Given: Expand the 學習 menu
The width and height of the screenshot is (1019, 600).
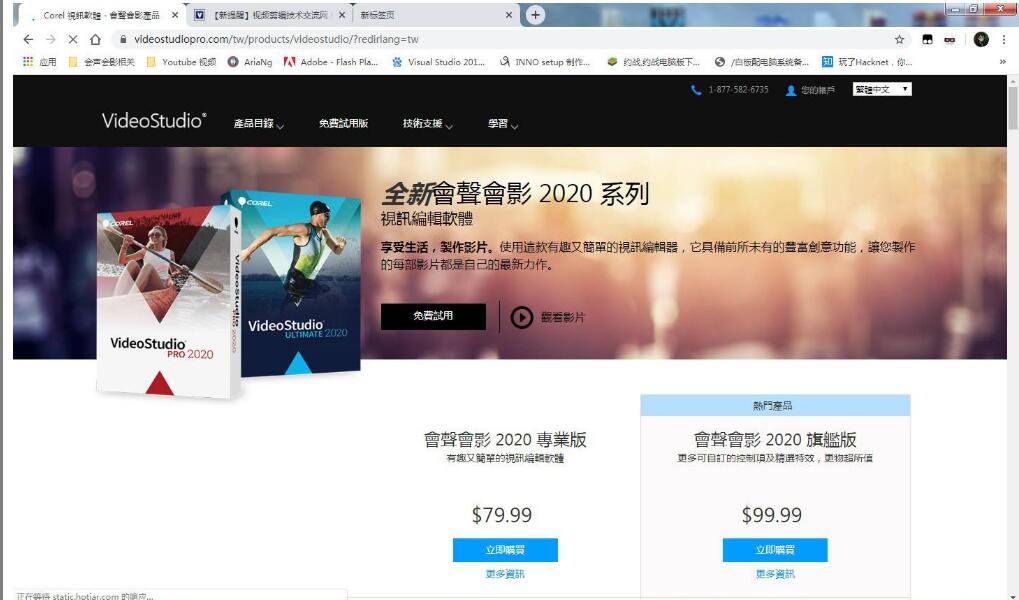Looking at the screenshot, I should 503,124.
